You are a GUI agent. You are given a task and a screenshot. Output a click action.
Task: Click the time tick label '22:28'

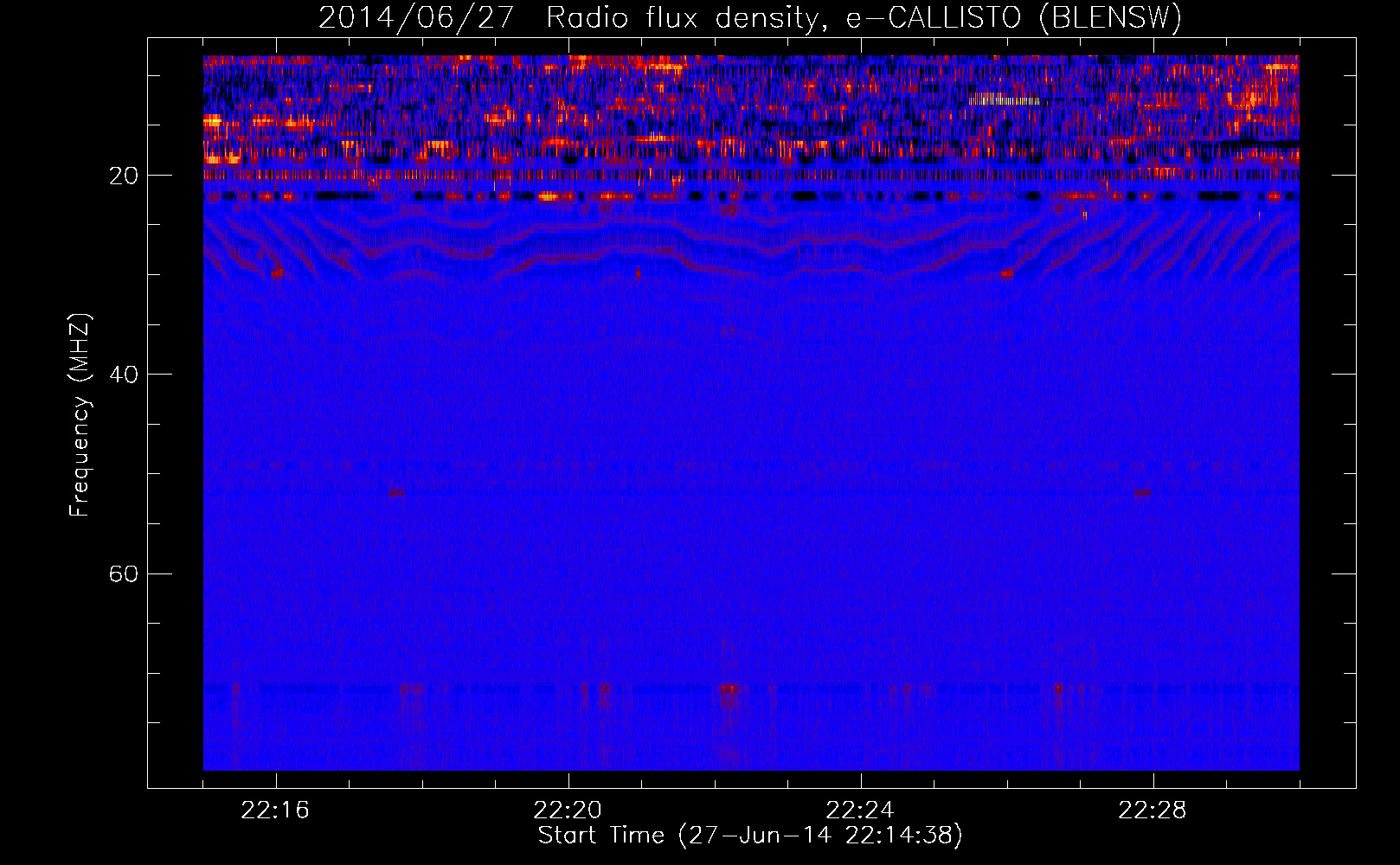(x=1153, y=811)
